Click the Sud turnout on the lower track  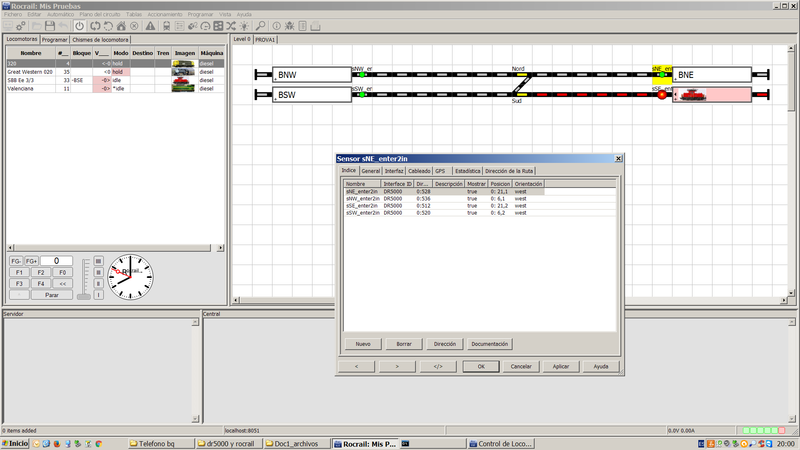point(522,94)
